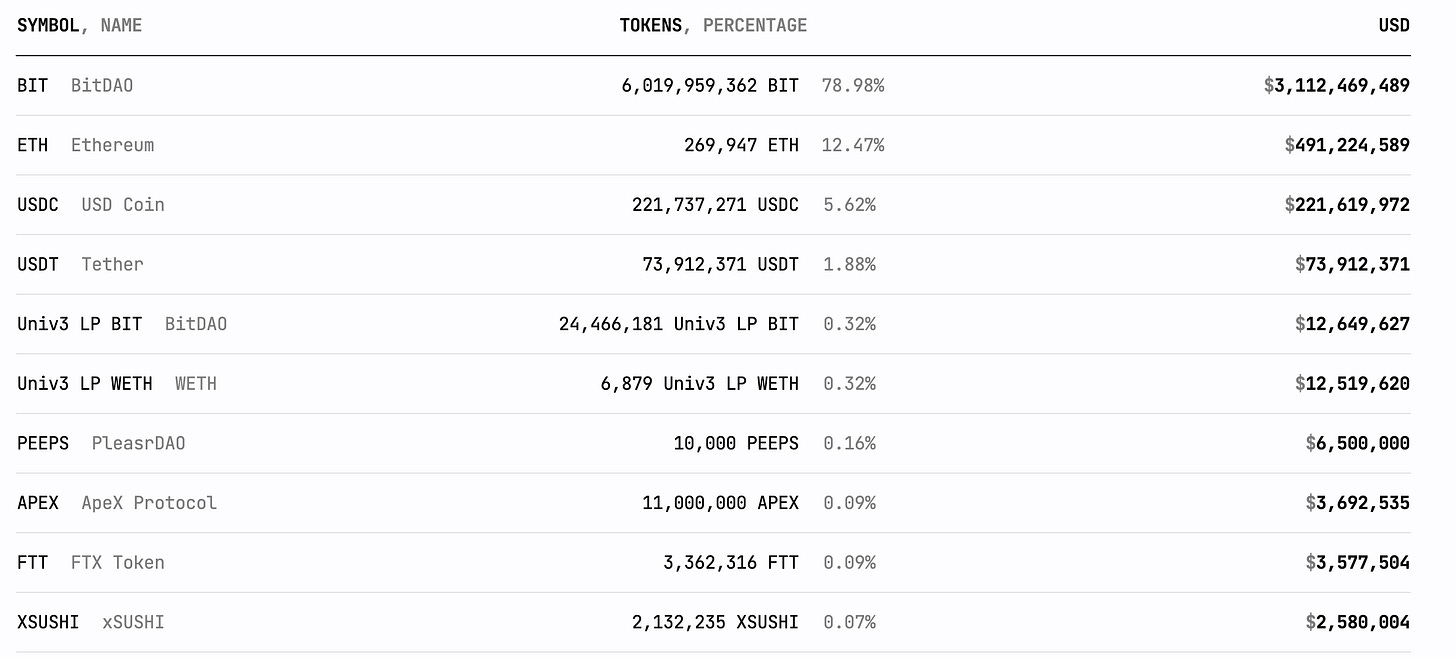Viewport: 1456px width, 657px height.
Task: Open the XSUSHI symbol
Action: coord(48,622)
